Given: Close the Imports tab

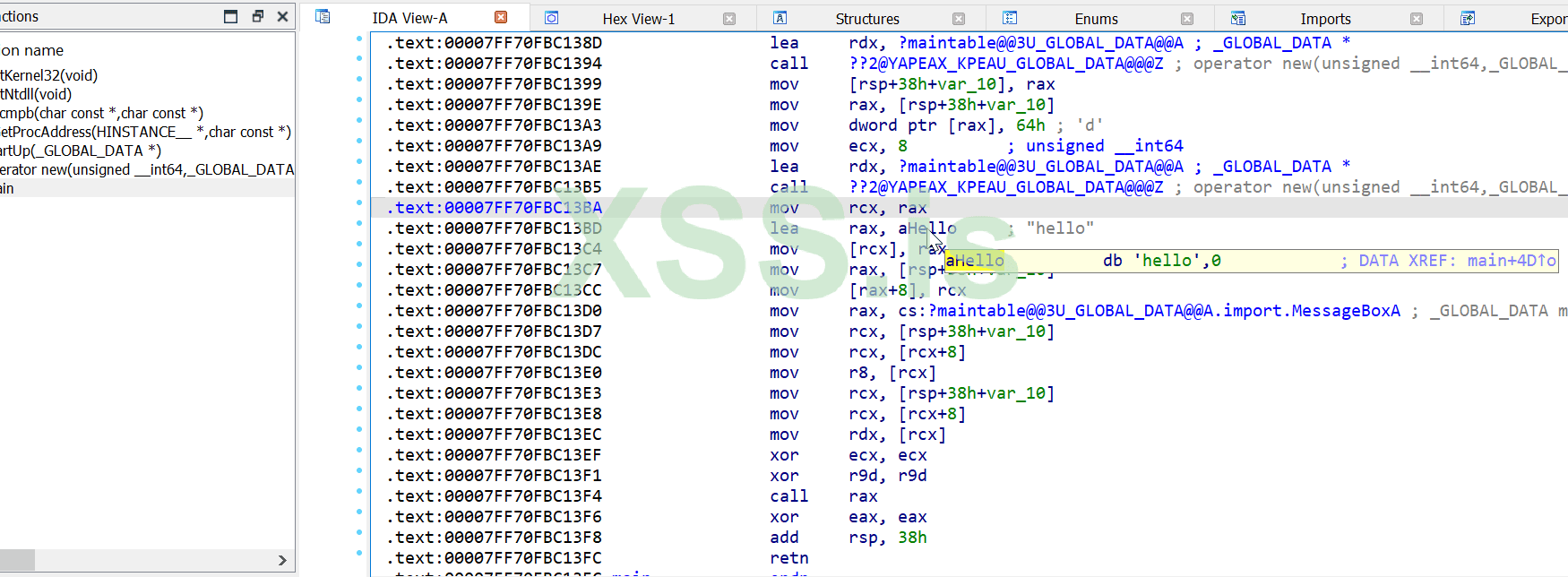Looking at the screenshot, I should (1417, 18).
